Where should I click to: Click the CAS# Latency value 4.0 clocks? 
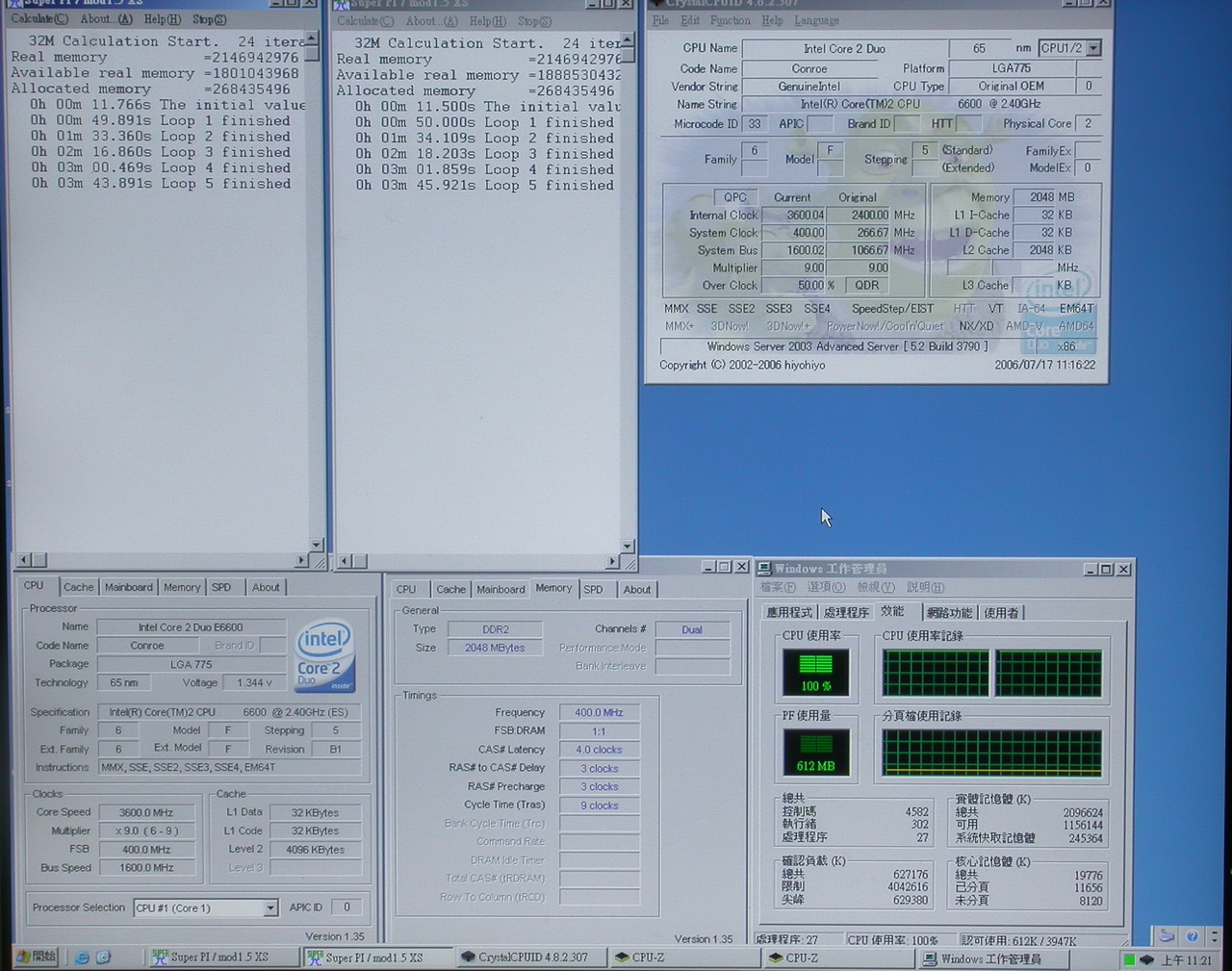599,750
